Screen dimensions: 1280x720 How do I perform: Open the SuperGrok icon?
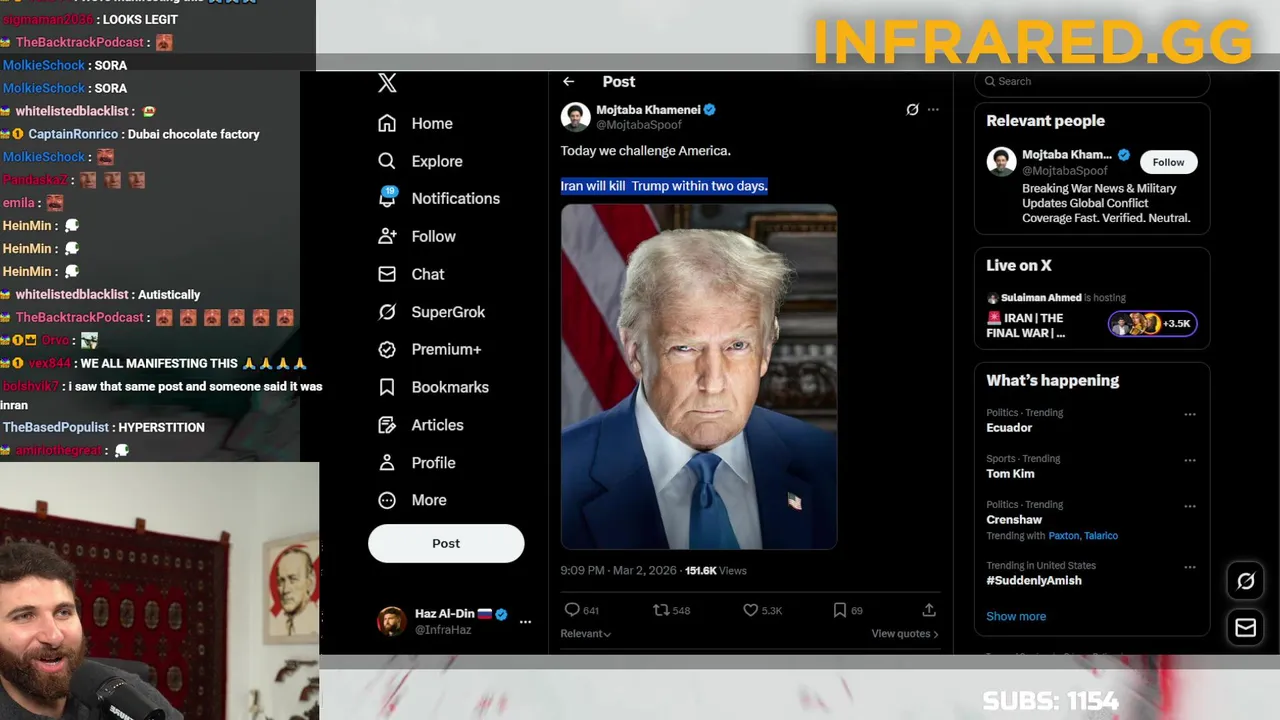(387, 312)
